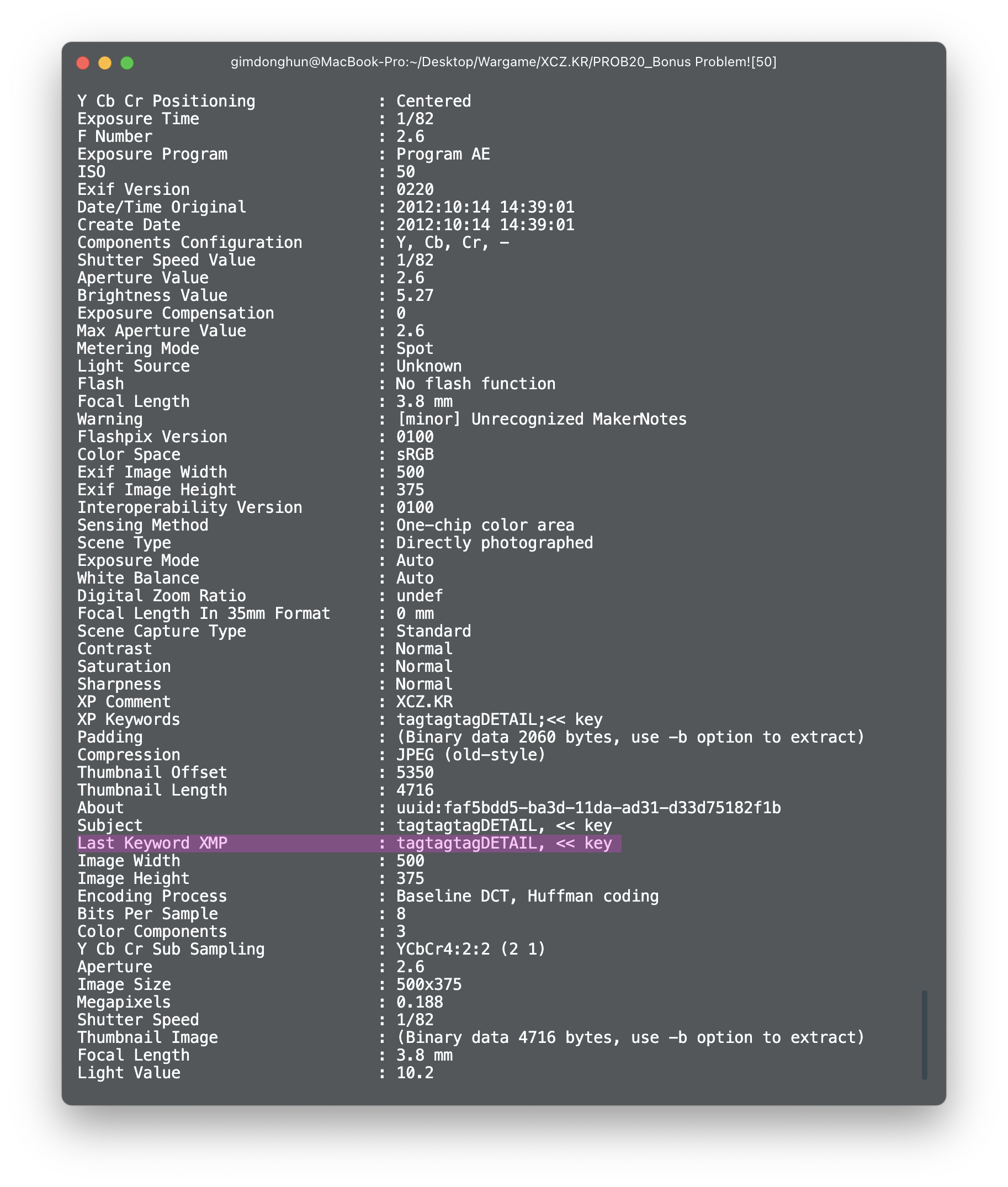Click the Date/Time Original value
The width and height of the screenshot is (1008, 1187).
coord(486,208)
